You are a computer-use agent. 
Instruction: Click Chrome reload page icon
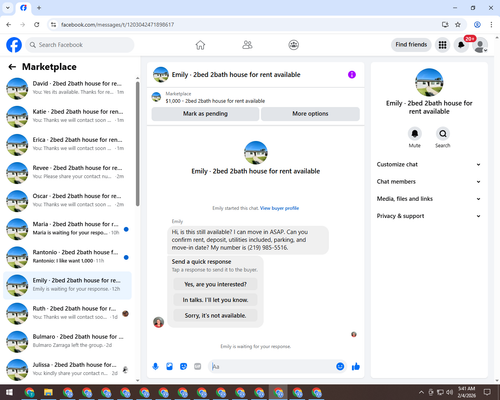[37, 24]
